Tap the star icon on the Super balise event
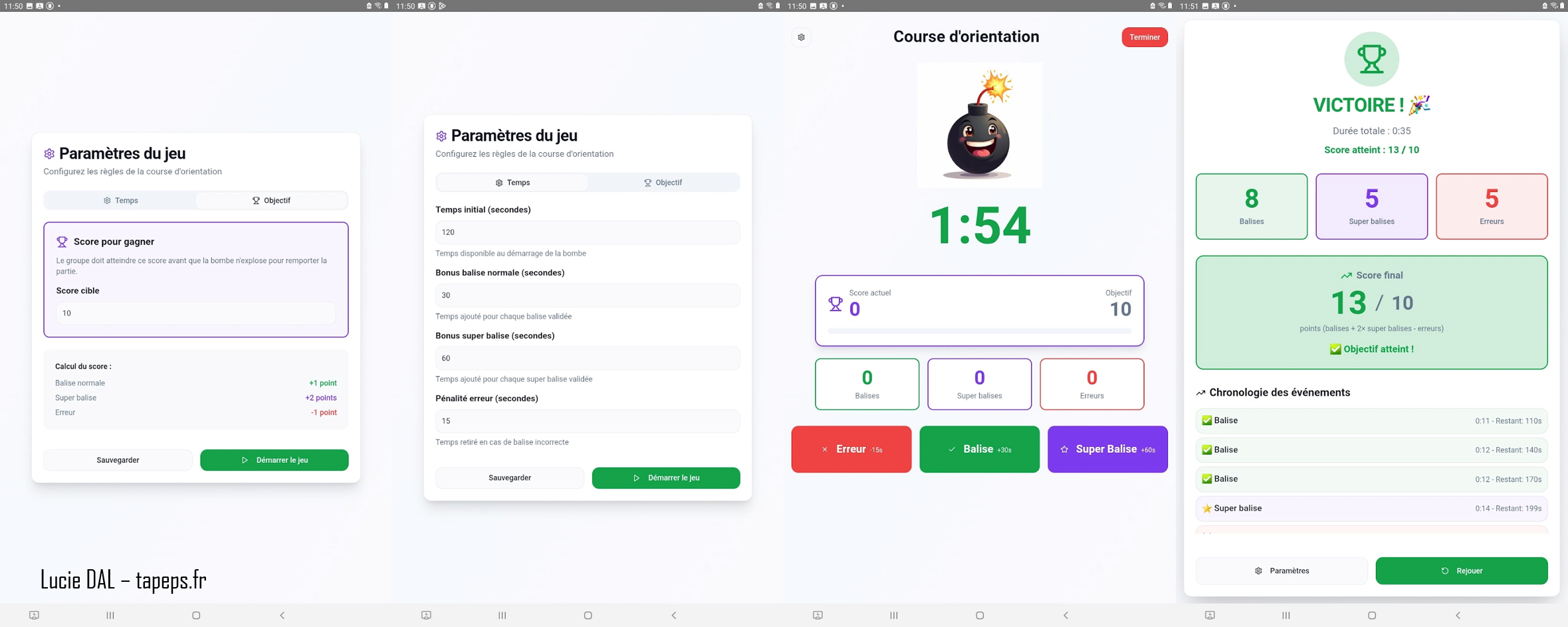Screen dimensions: 1568x627 pyautogui.click(x=1206, y=509)
